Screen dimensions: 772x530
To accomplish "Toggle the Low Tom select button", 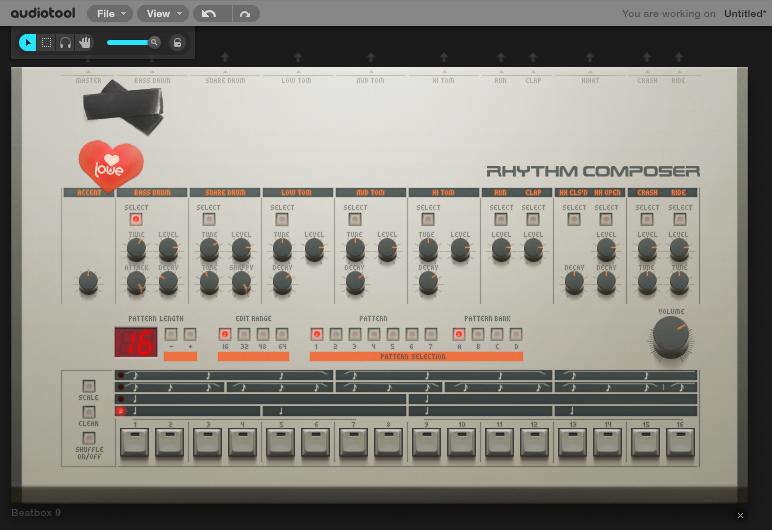I will point(282,219).
